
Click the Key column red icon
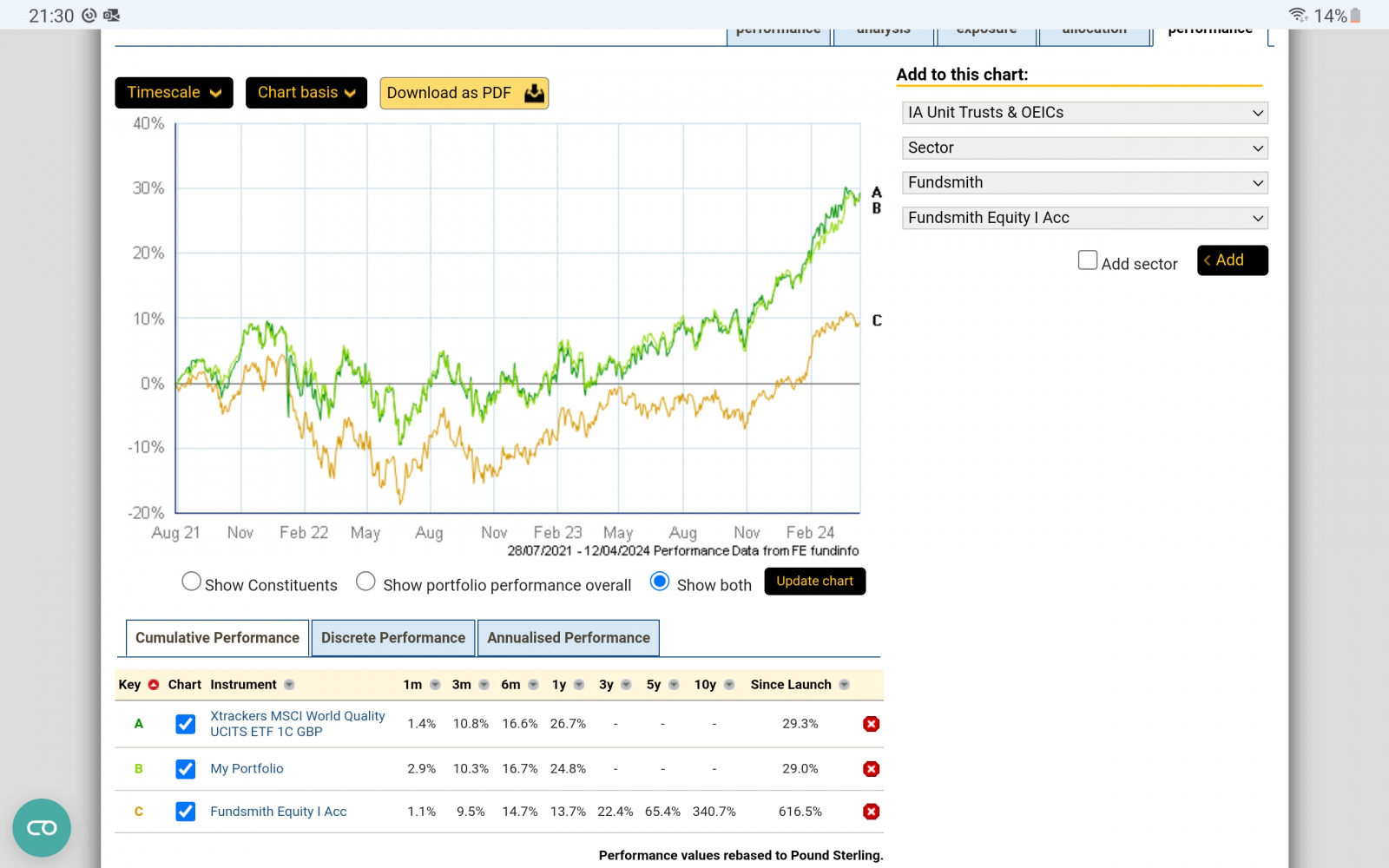coord(154,685)
